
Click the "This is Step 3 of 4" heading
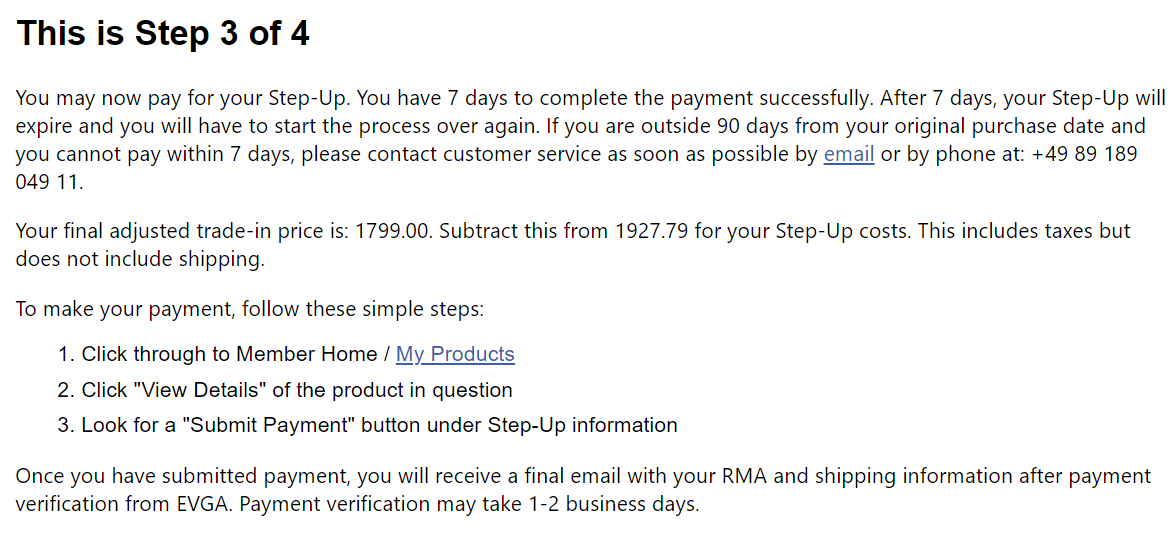[163, 34]
